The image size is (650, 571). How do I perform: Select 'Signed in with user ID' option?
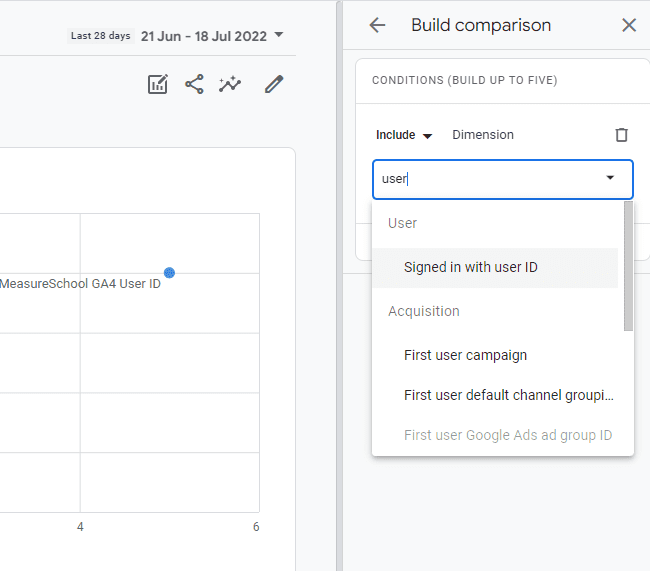pos(495,267)
